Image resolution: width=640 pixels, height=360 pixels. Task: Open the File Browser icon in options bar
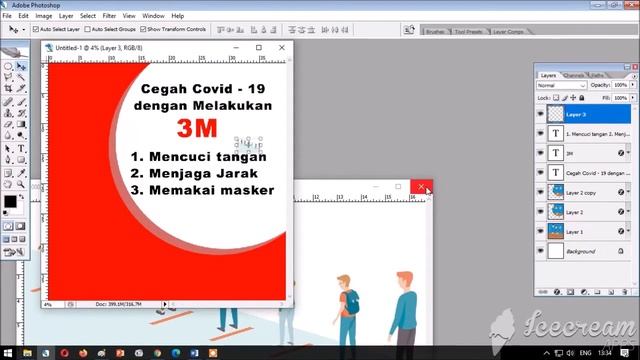coord(409,30)
